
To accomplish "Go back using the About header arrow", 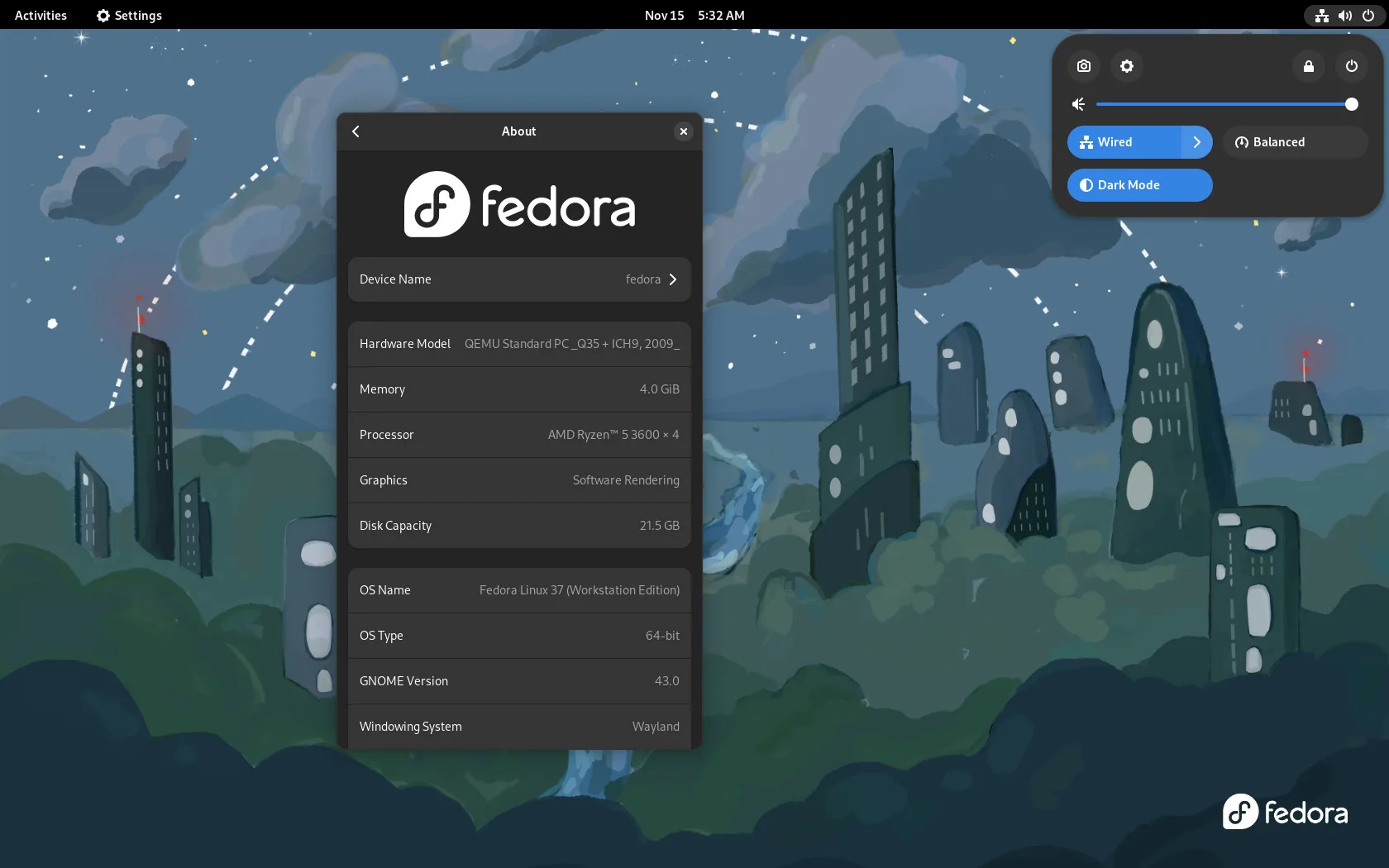I will [356, 131].
